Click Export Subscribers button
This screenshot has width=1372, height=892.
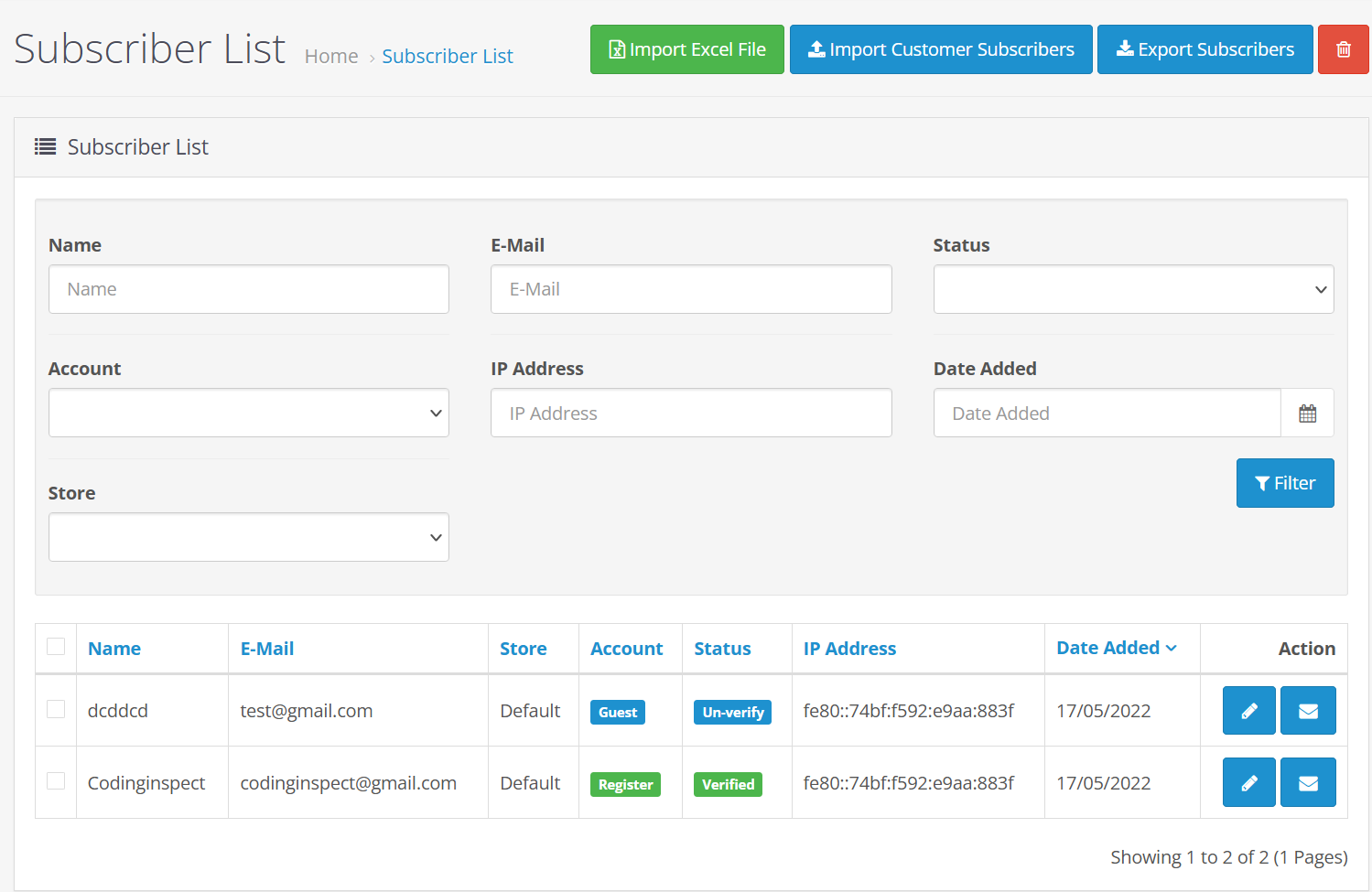click(1205, 49)
